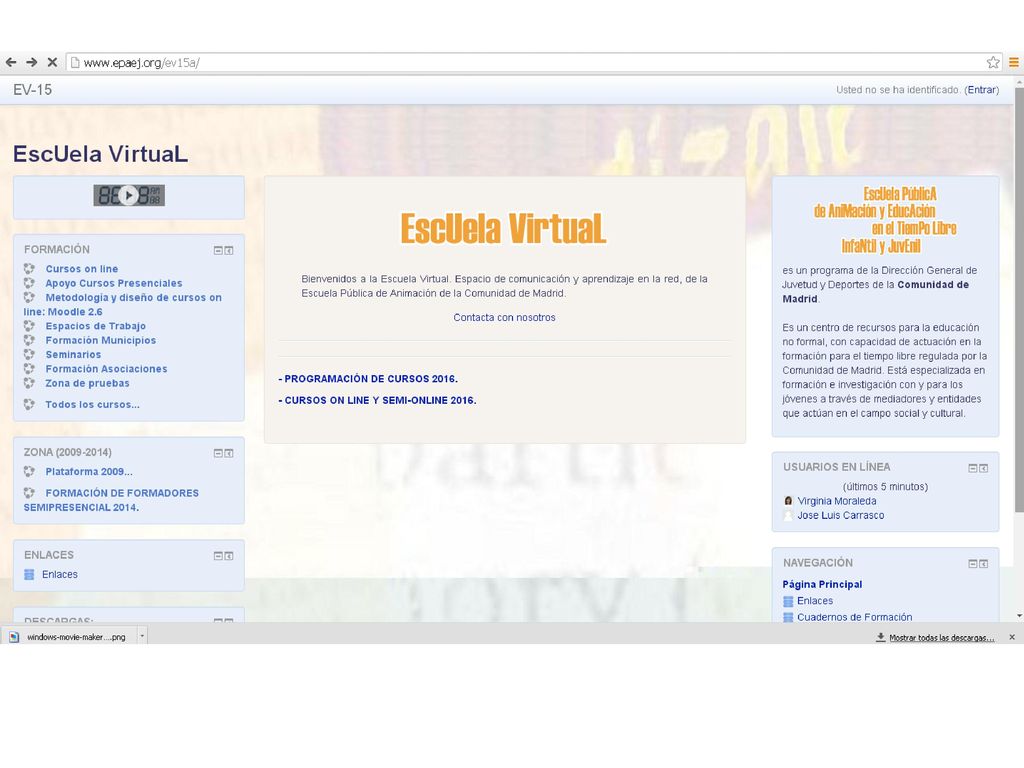Open Espacios de Trabajo category
This screenshot has height=768, width=1024.
[x=95, y=326]
